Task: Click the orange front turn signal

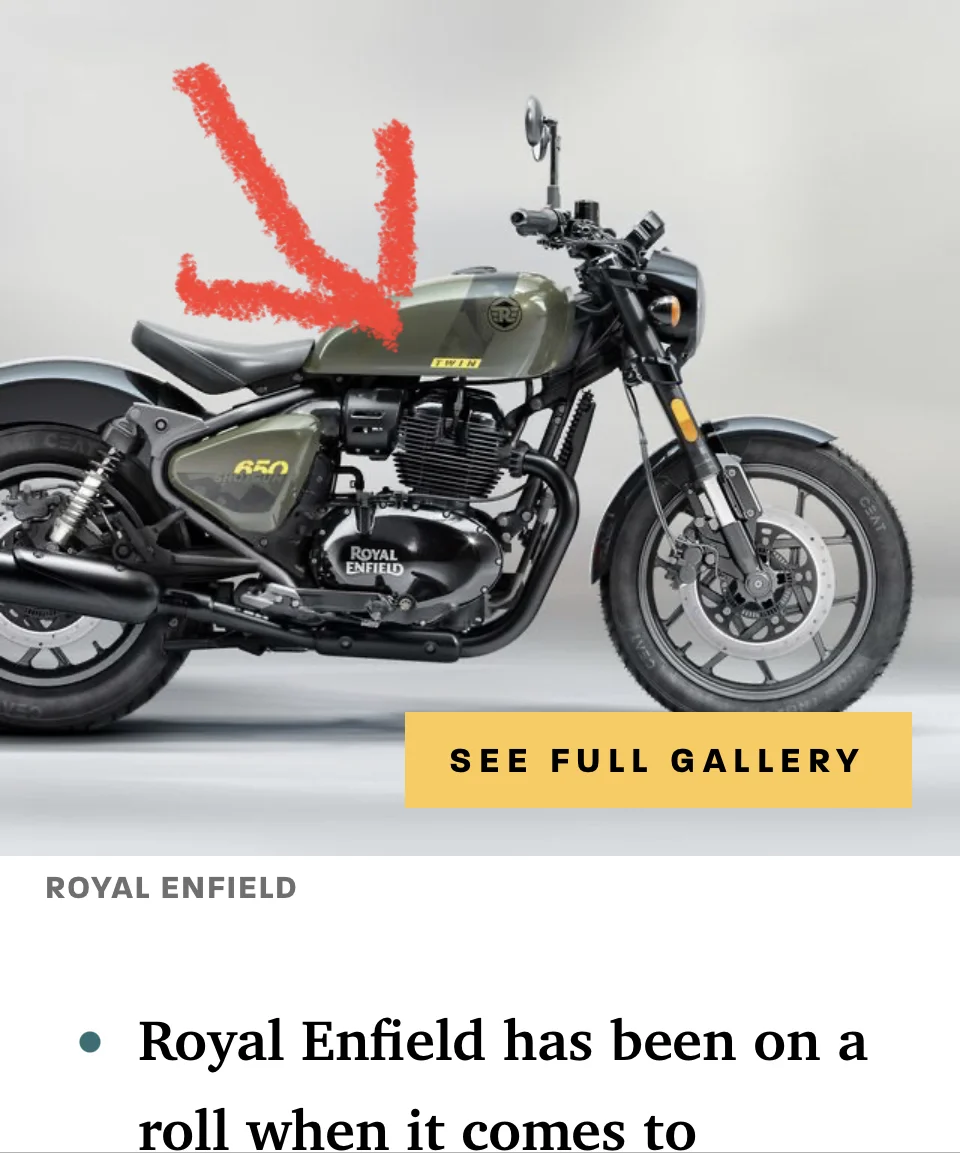Action: tap(663, 307)
